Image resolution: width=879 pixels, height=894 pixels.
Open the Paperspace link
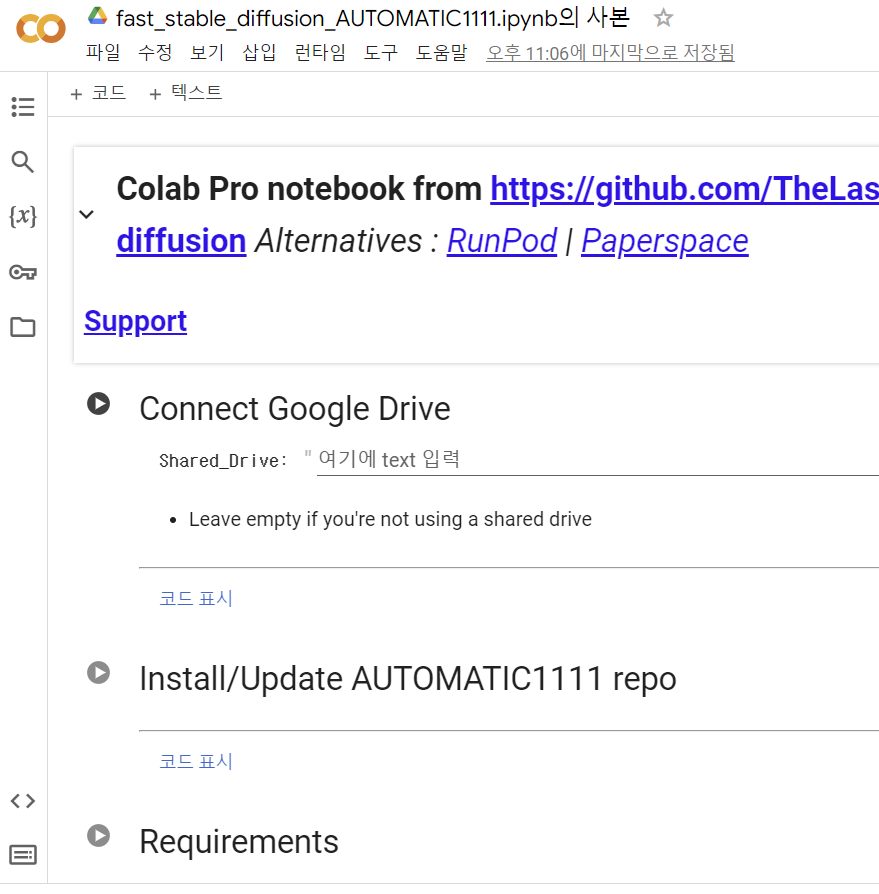[x=665, y=241]
